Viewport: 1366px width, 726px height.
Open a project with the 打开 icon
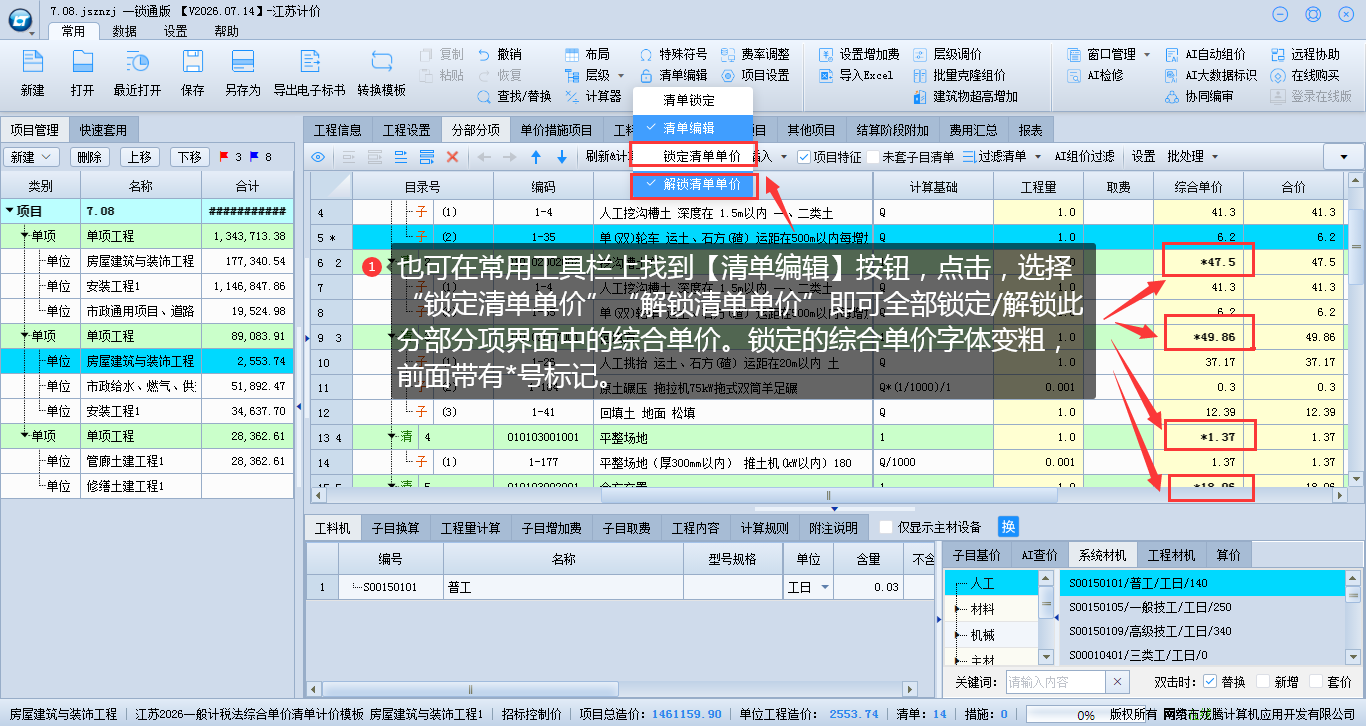click(82, 61)
